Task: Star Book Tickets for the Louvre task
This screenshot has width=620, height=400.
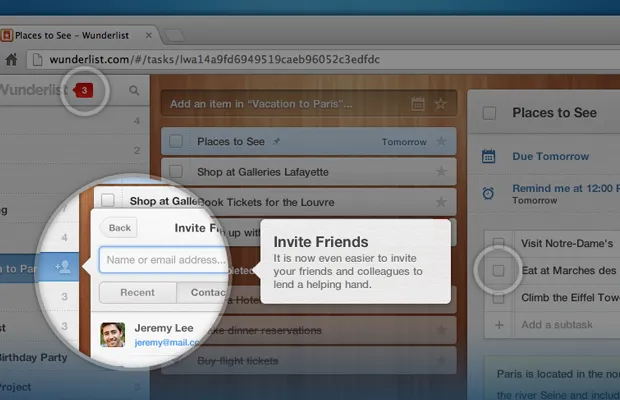Action: (441, 202)
